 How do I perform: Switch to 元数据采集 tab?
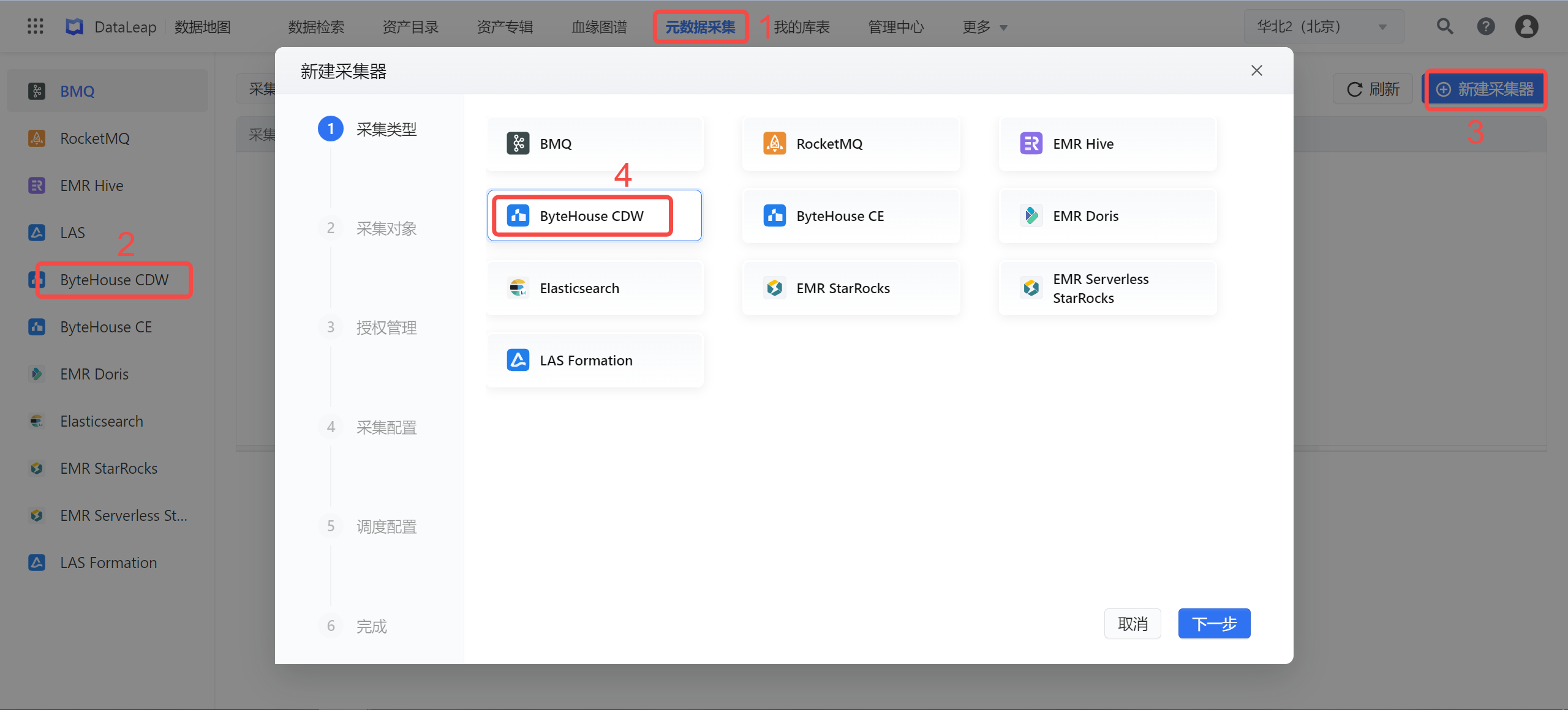[x=700, y=27]
